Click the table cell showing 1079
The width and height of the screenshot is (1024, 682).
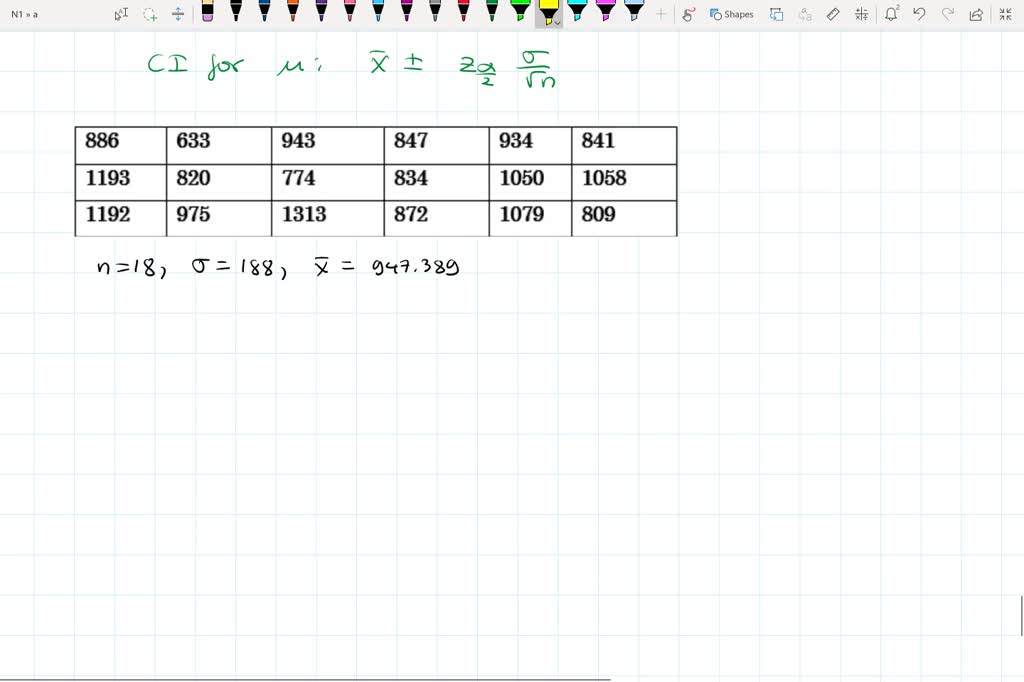(530, 218)
